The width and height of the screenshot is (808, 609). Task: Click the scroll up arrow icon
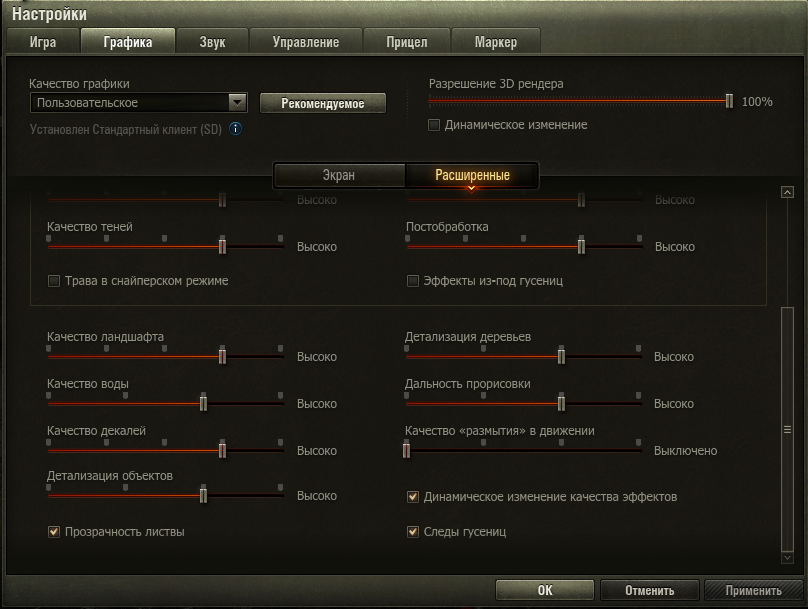tap(787, 192)
